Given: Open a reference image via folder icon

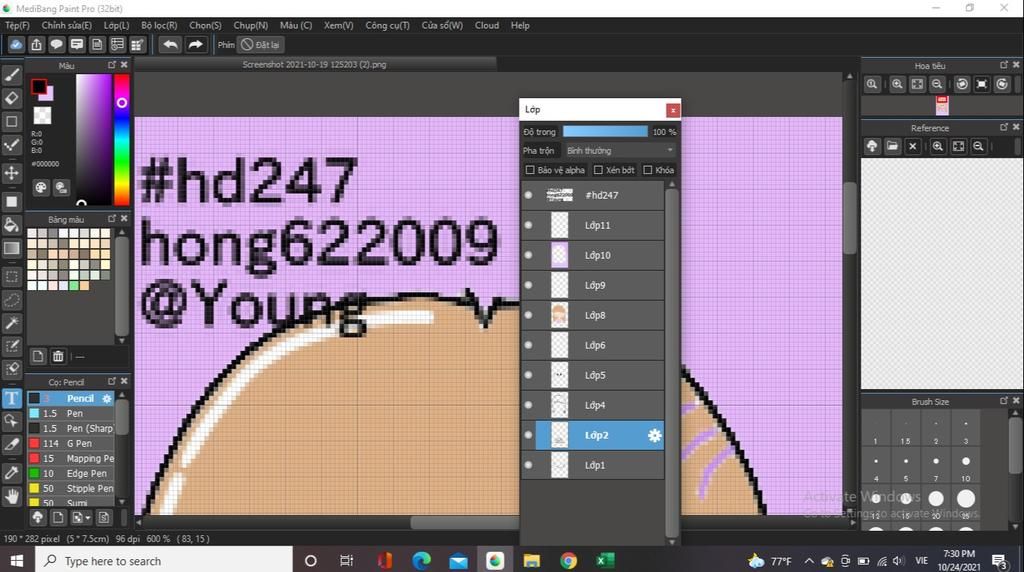Looking at the screenshot, I should [x=892, y=146].
